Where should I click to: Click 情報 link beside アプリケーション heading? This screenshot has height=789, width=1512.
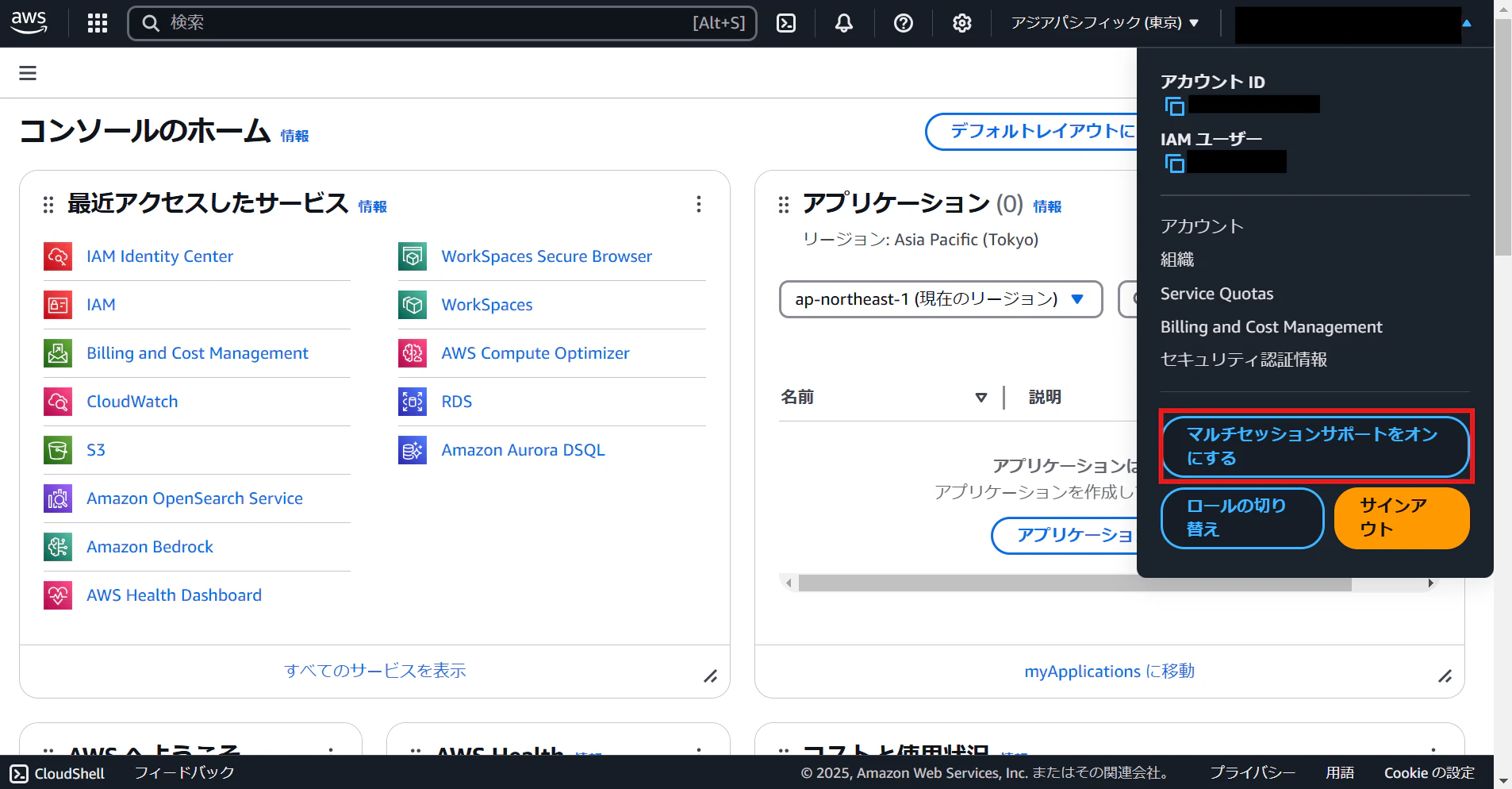(x=1047, y=206)
